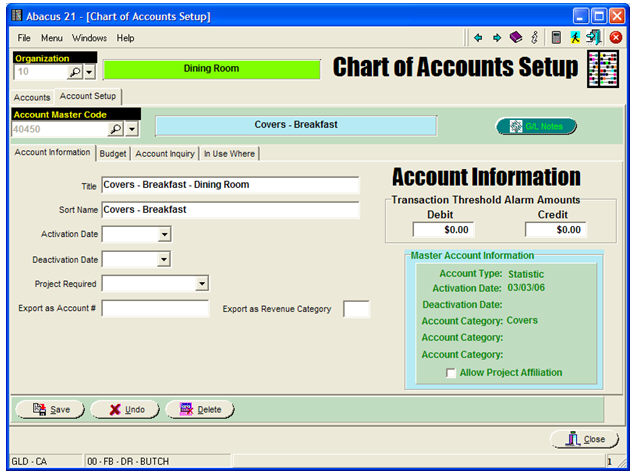Click the Account Type value Statistic

coord(526,274)
